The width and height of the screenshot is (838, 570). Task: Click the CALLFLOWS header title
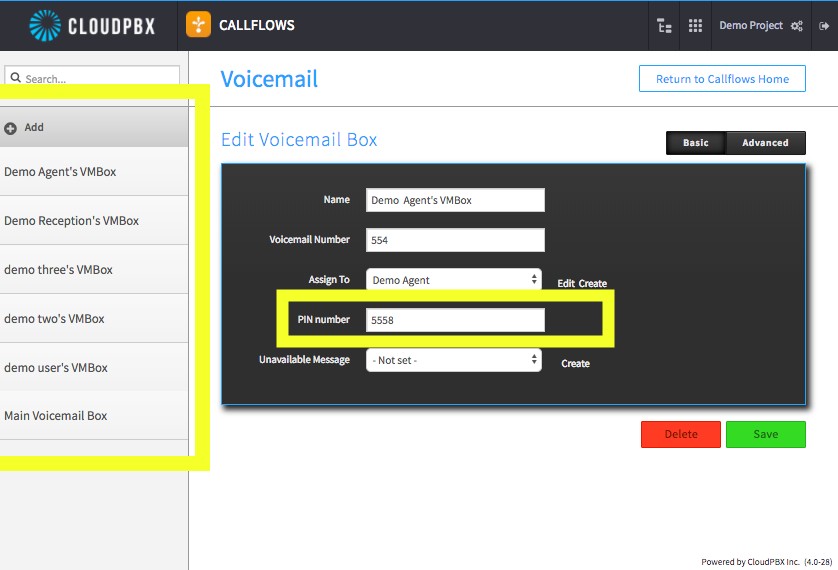tap(257, 25)
